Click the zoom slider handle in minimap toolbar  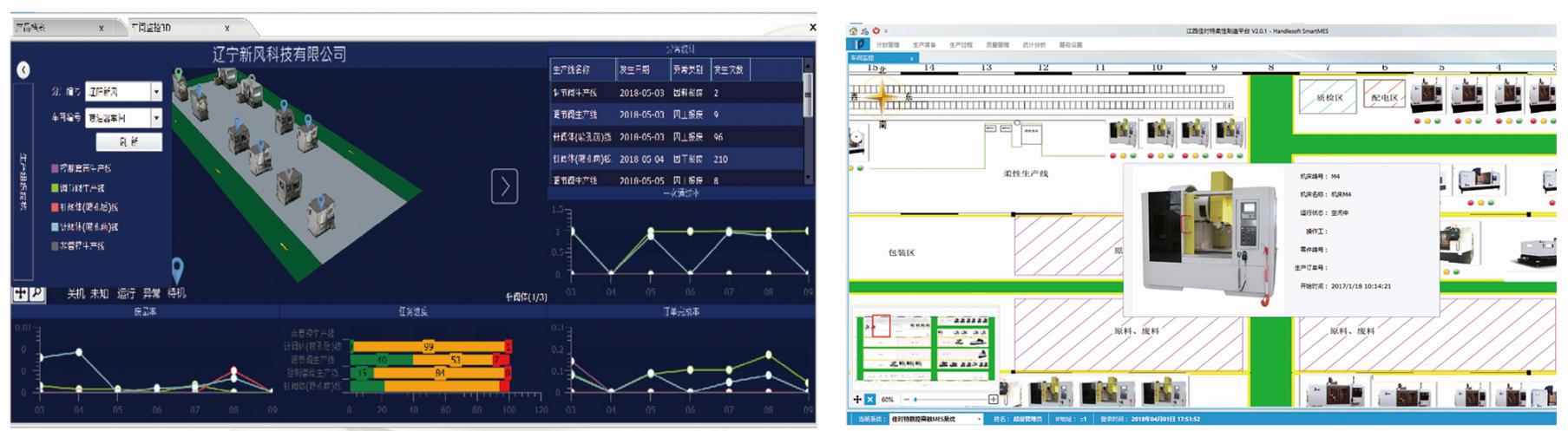point(915,400)
